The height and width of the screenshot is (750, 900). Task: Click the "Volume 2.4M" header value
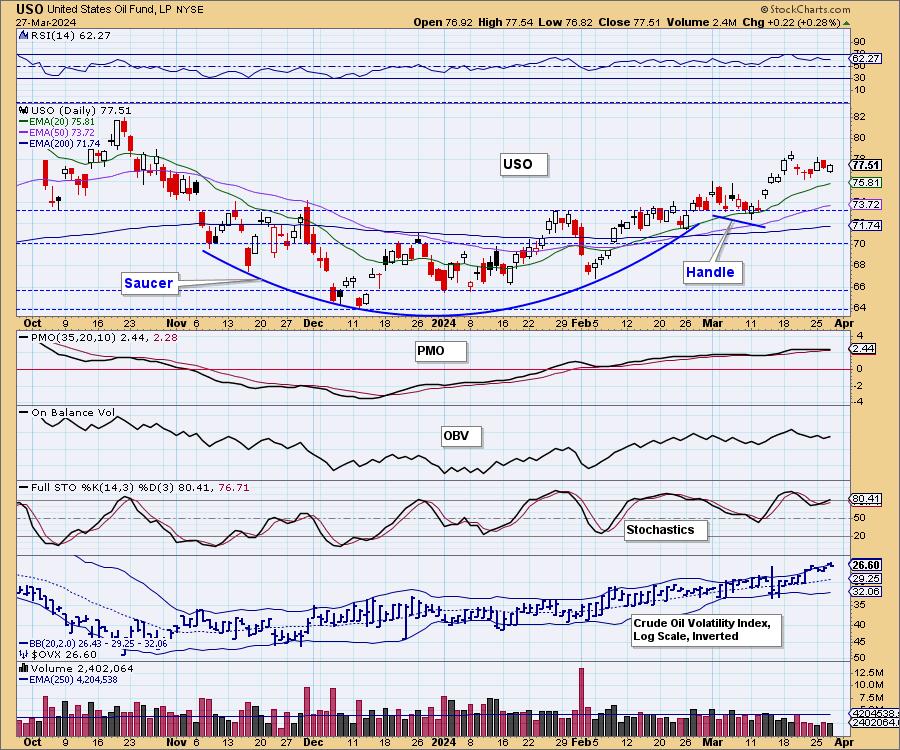click(701, 22)
